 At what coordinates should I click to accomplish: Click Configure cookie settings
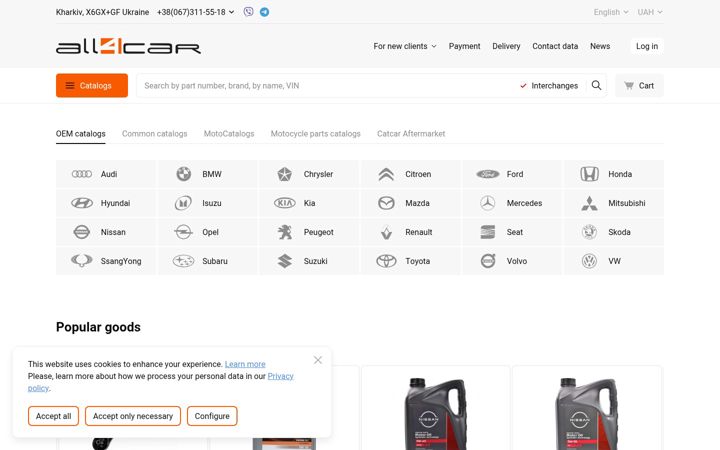click(212, 416)
